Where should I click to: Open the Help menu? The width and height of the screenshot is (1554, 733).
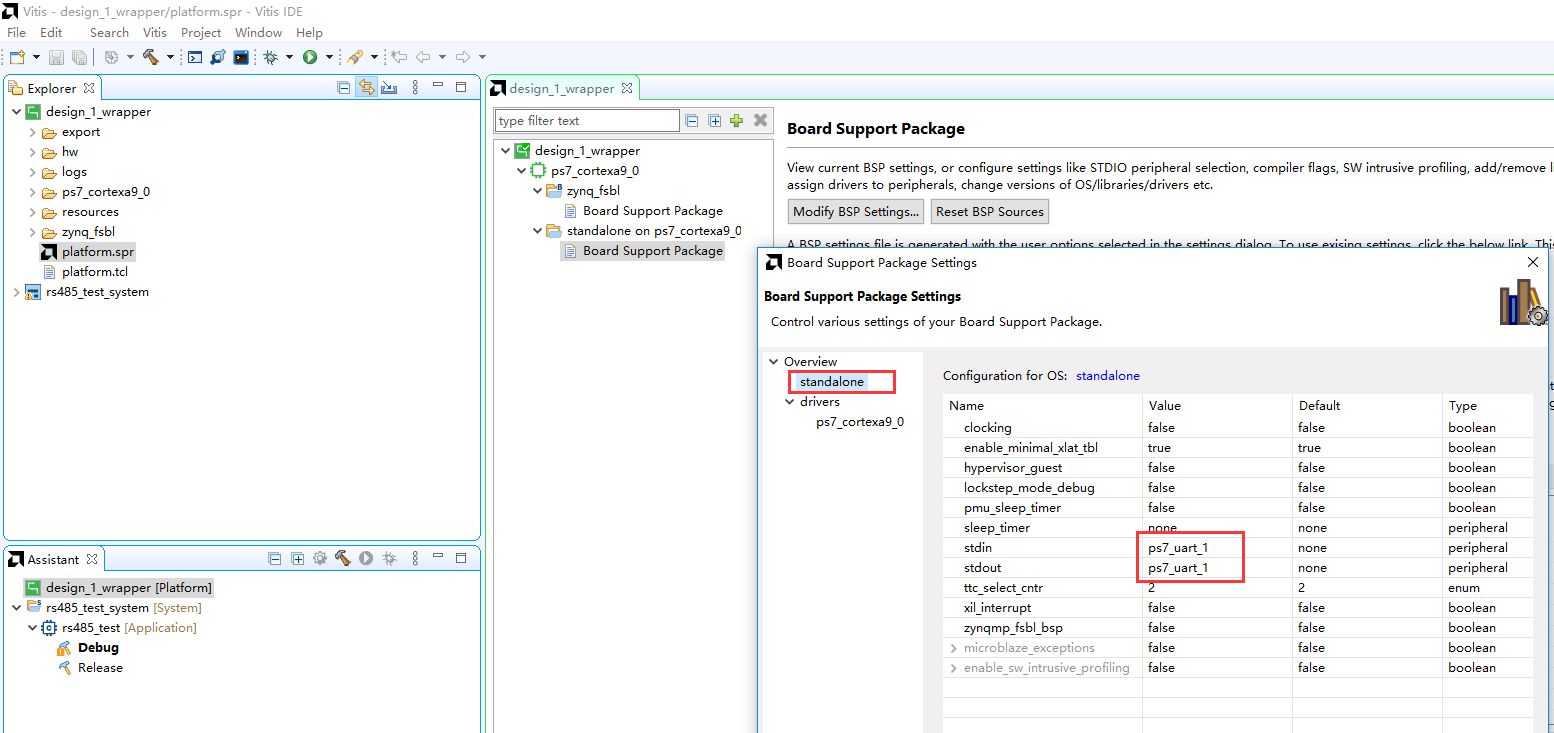pyautogui.click(x=309, y=32)
